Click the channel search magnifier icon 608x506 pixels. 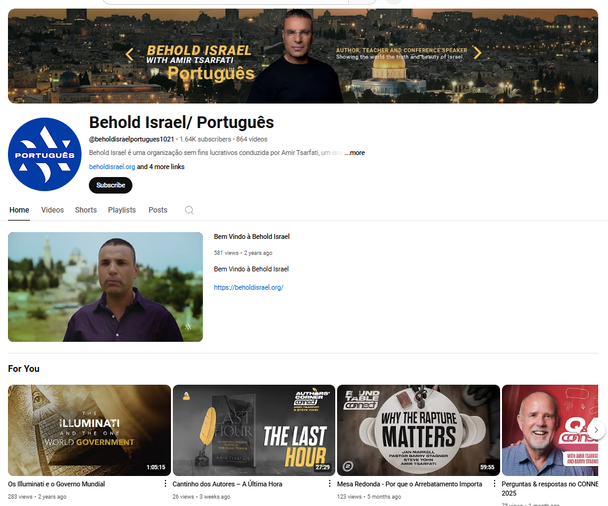click(189, 210)
